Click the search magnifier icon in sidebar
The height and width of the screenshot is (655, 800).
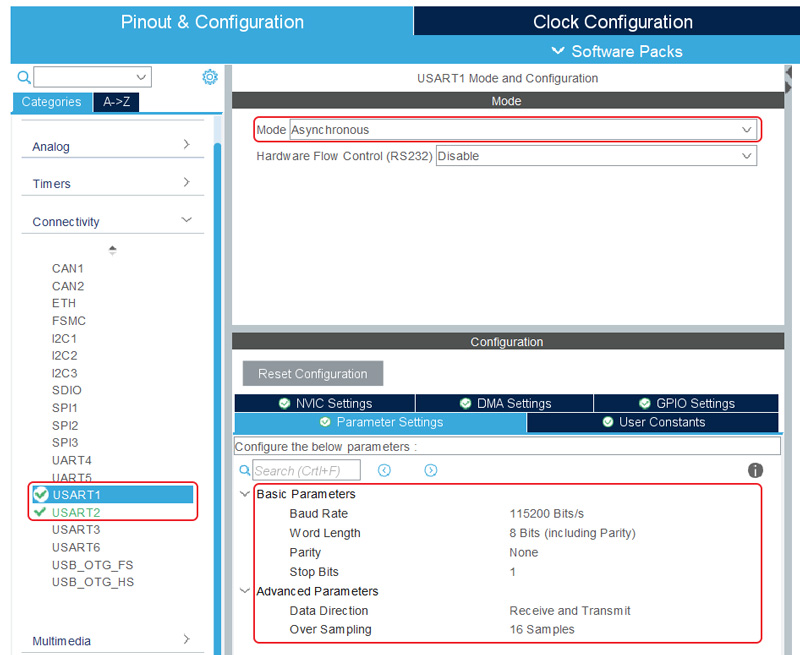coord(23,77)
